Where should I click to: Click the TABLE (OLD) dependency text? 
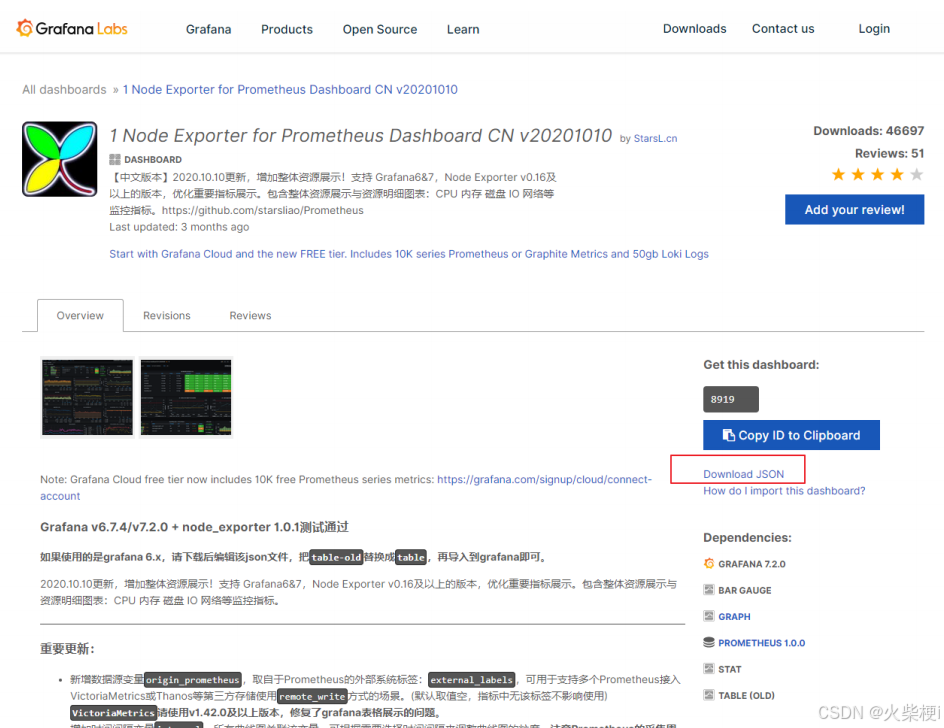point(746,695)
